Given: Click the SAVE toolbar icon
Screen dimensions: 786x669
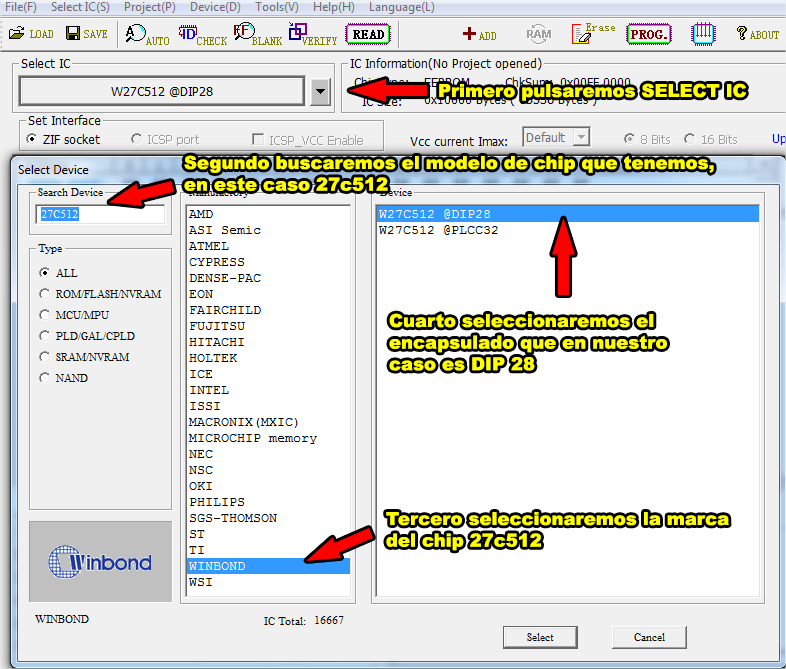Looking at the screenshot, I should coord(86,34).
